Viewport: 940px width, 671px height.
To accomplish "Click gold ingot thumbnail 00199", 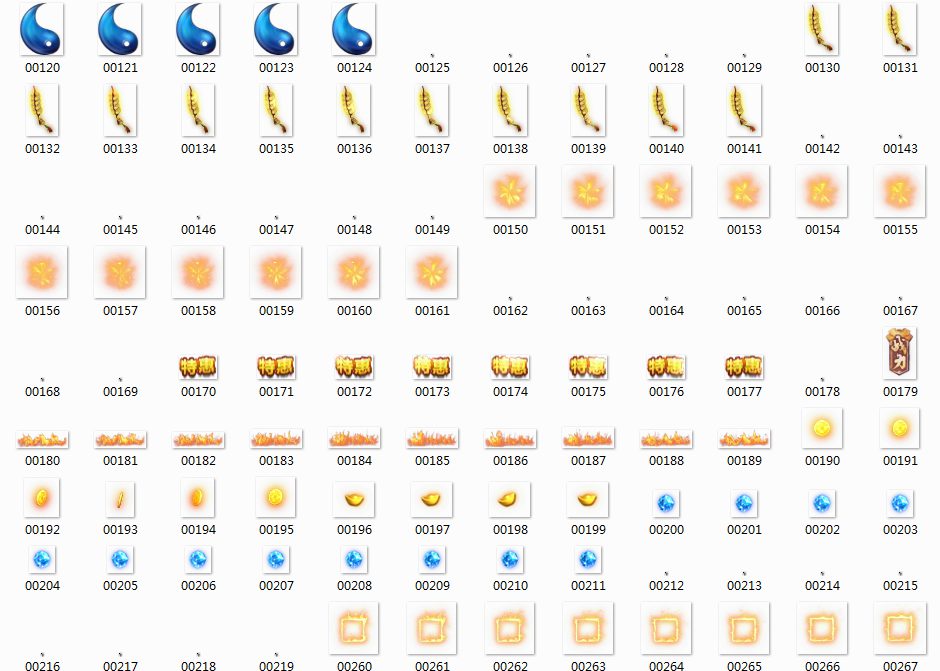I will coord(588,497).
